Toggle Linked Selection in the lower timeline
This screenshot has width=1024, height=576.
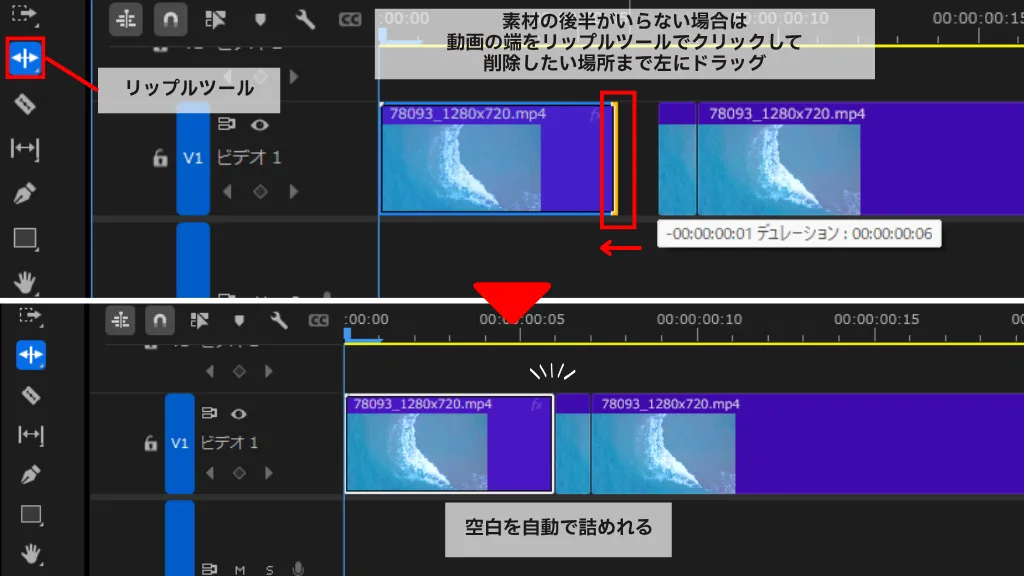tap(199, 320)
